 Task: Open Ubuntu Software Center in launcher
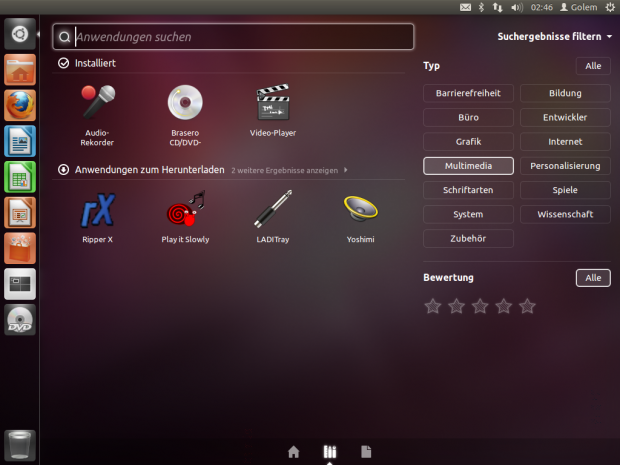pos(20,248)
